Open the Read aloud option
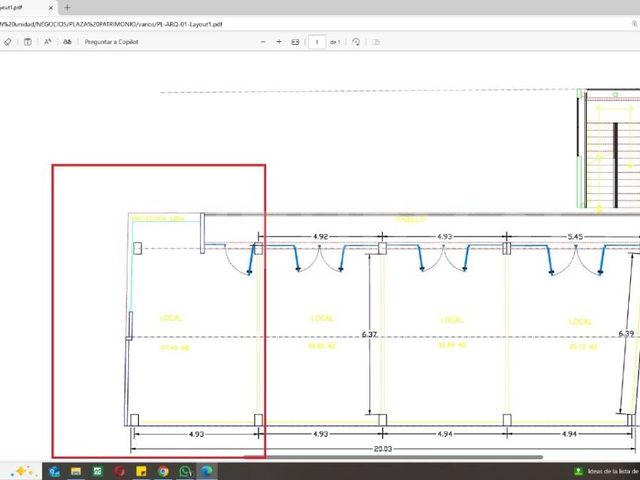Screen dimensions: 640x480 (x=47, y=42)
